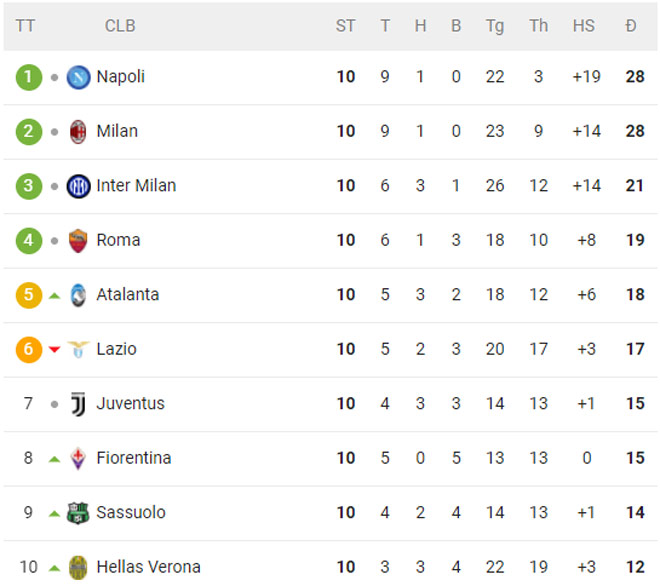Click the Lazio eagle crest icon
The height and width of the screenshot is (586, 660).
click(78, 349)
